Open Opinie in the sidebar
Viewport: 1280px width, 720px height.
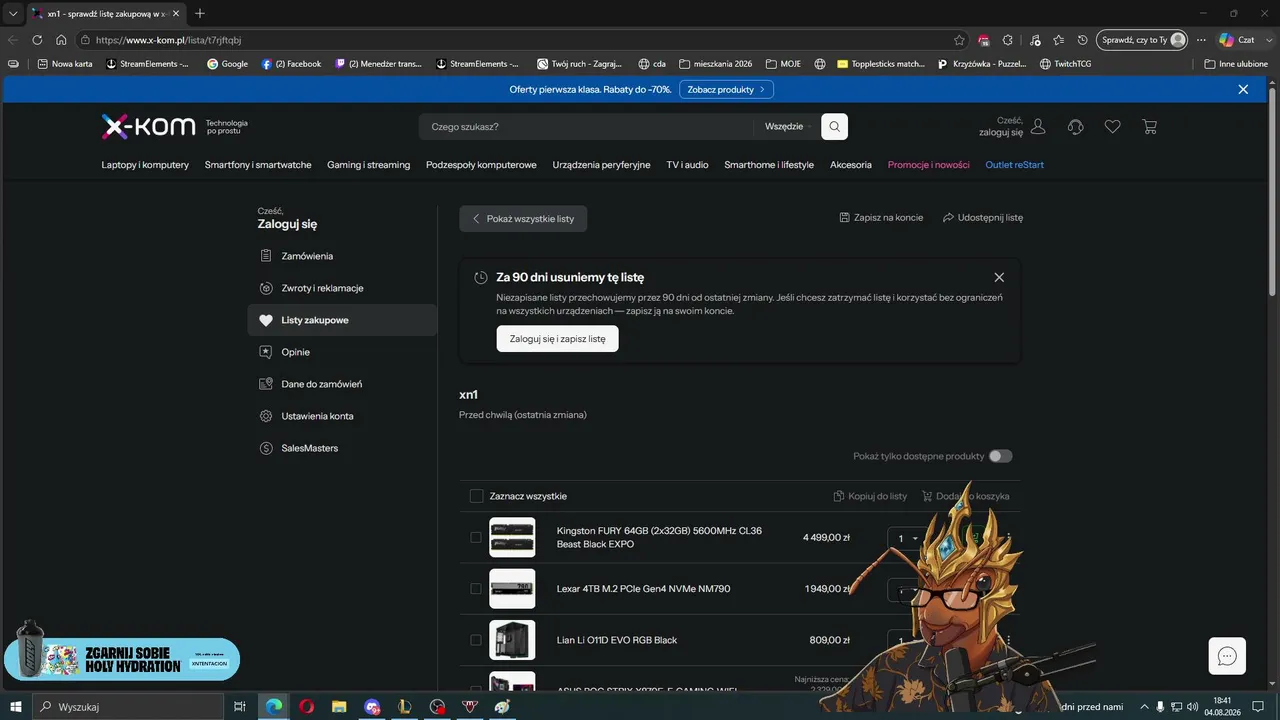(x=295, y=352)
